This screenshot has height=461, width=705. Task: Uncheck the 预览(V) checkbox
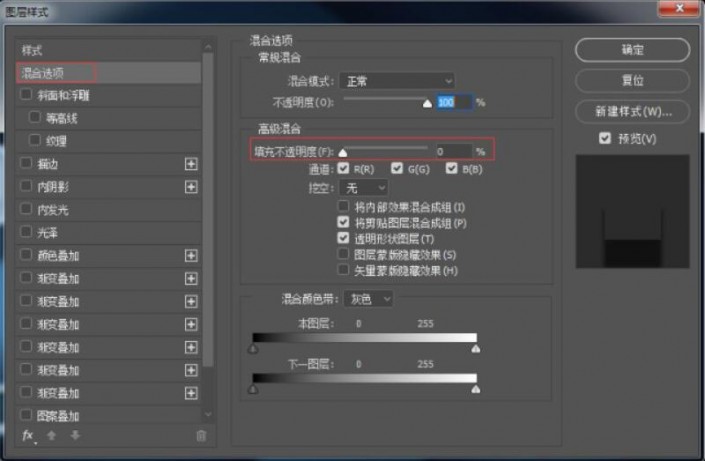605,138
